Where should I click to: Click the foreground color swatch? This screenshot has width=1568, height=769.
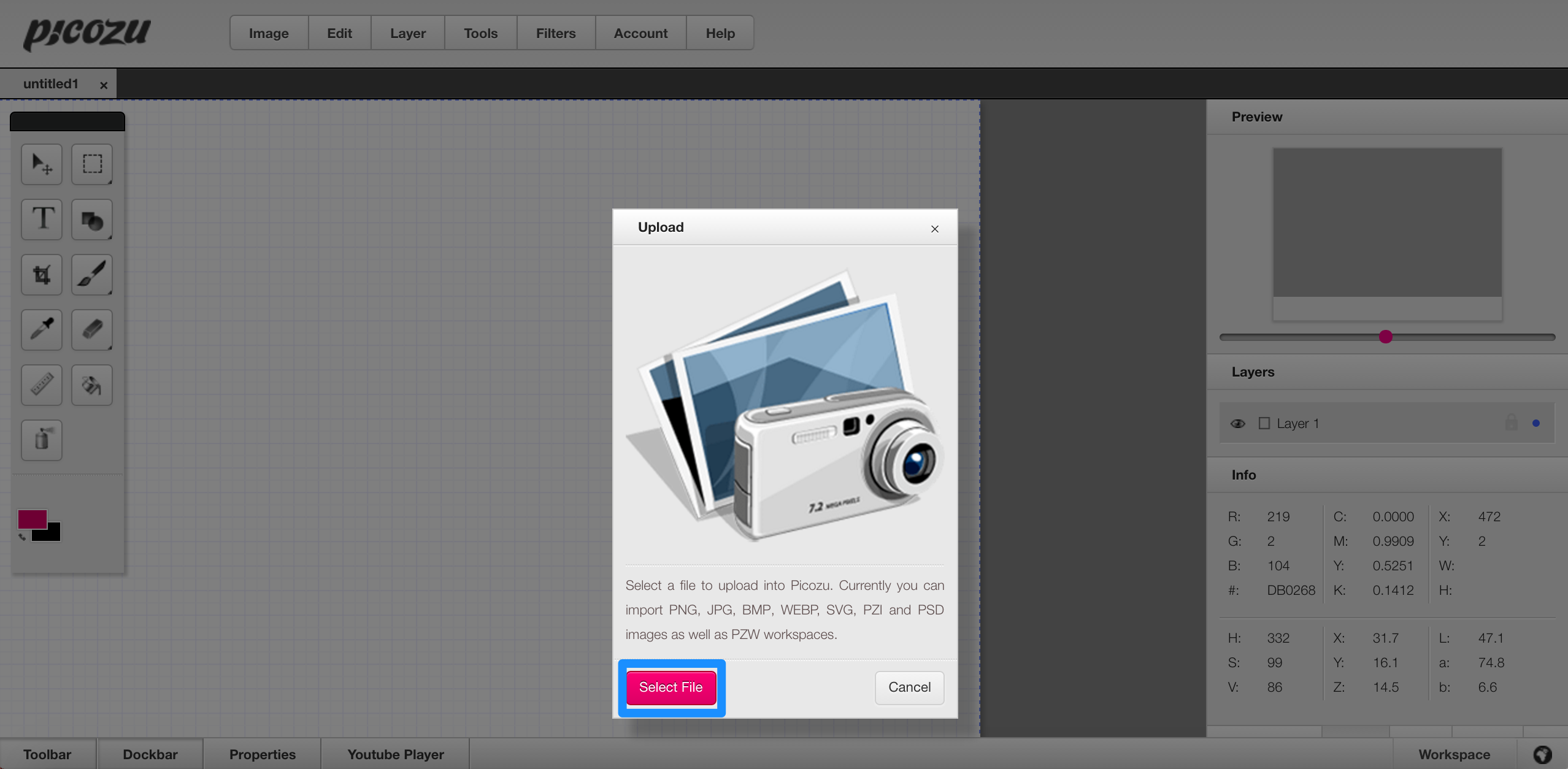click(x=33, y=518)
